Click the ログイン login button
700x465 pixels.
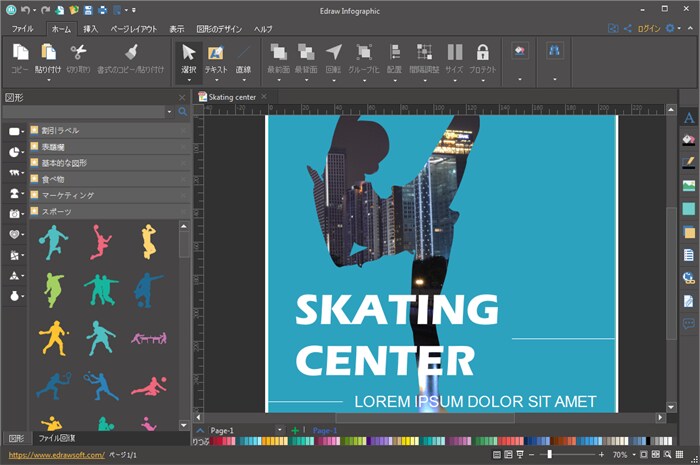[x=649, y=29]
